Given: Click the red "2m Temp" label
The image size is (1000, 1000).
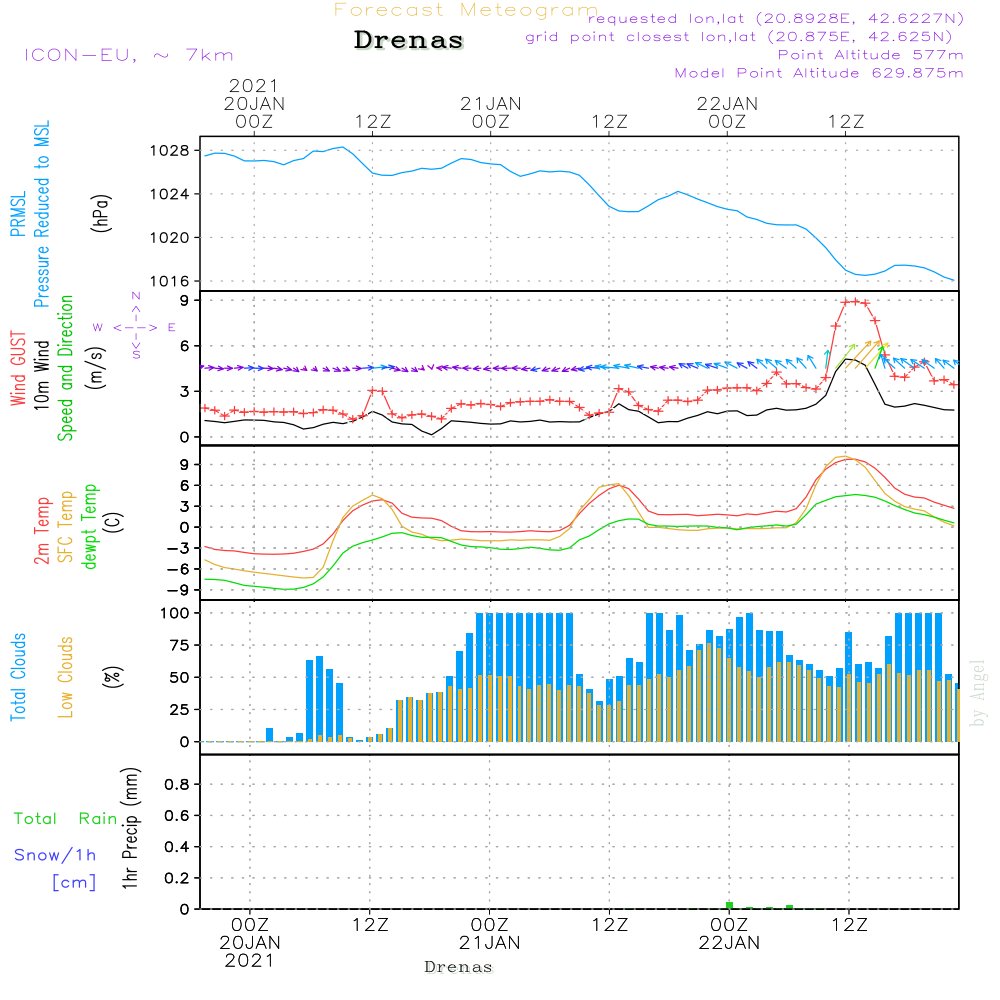Looking at the screenshot, I should pyautogui.click(x=41, y=531).
